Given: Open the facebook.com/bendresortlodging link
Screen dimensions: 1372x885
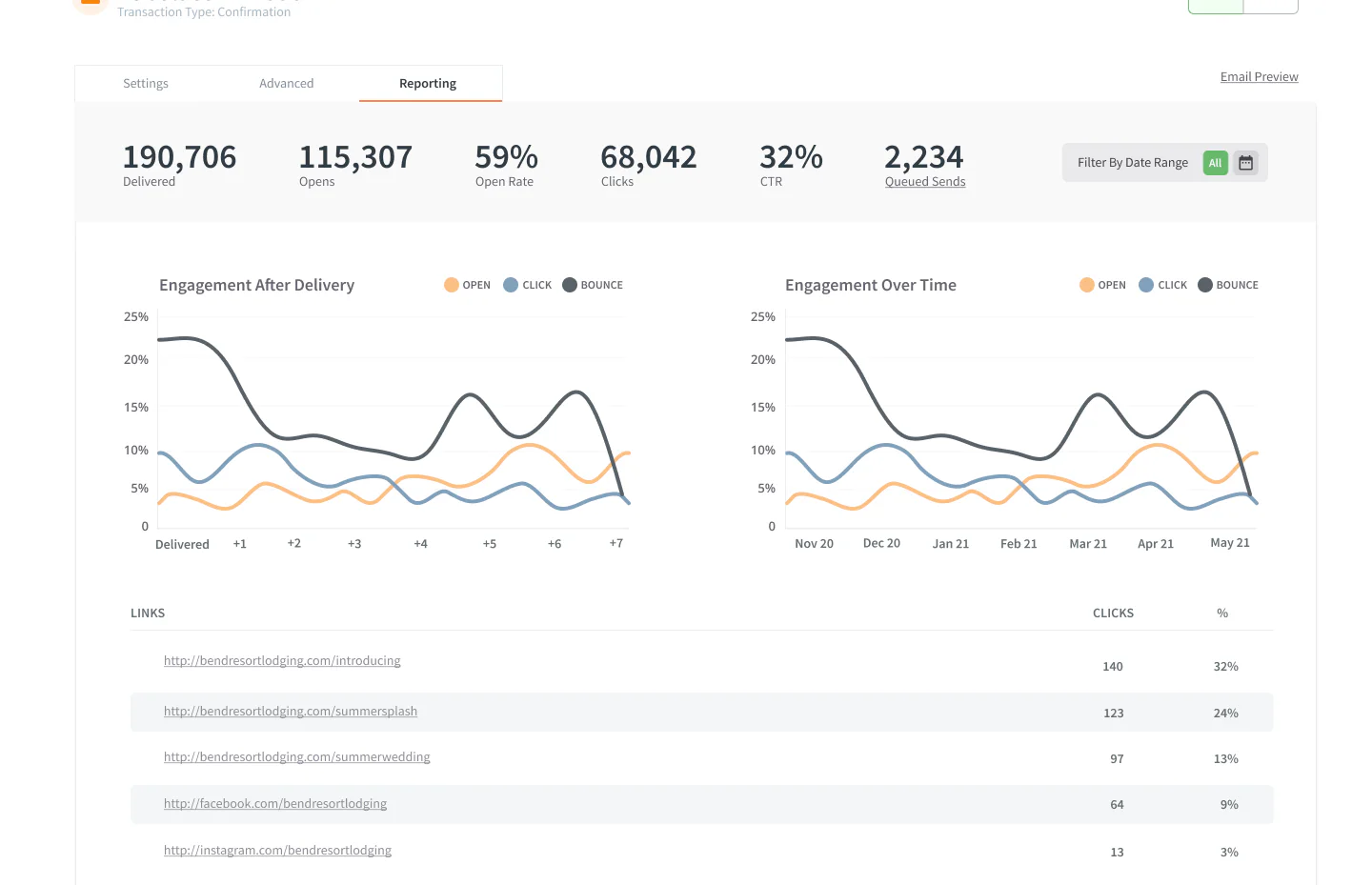Looking at the screenshot, I should point(275,804).
